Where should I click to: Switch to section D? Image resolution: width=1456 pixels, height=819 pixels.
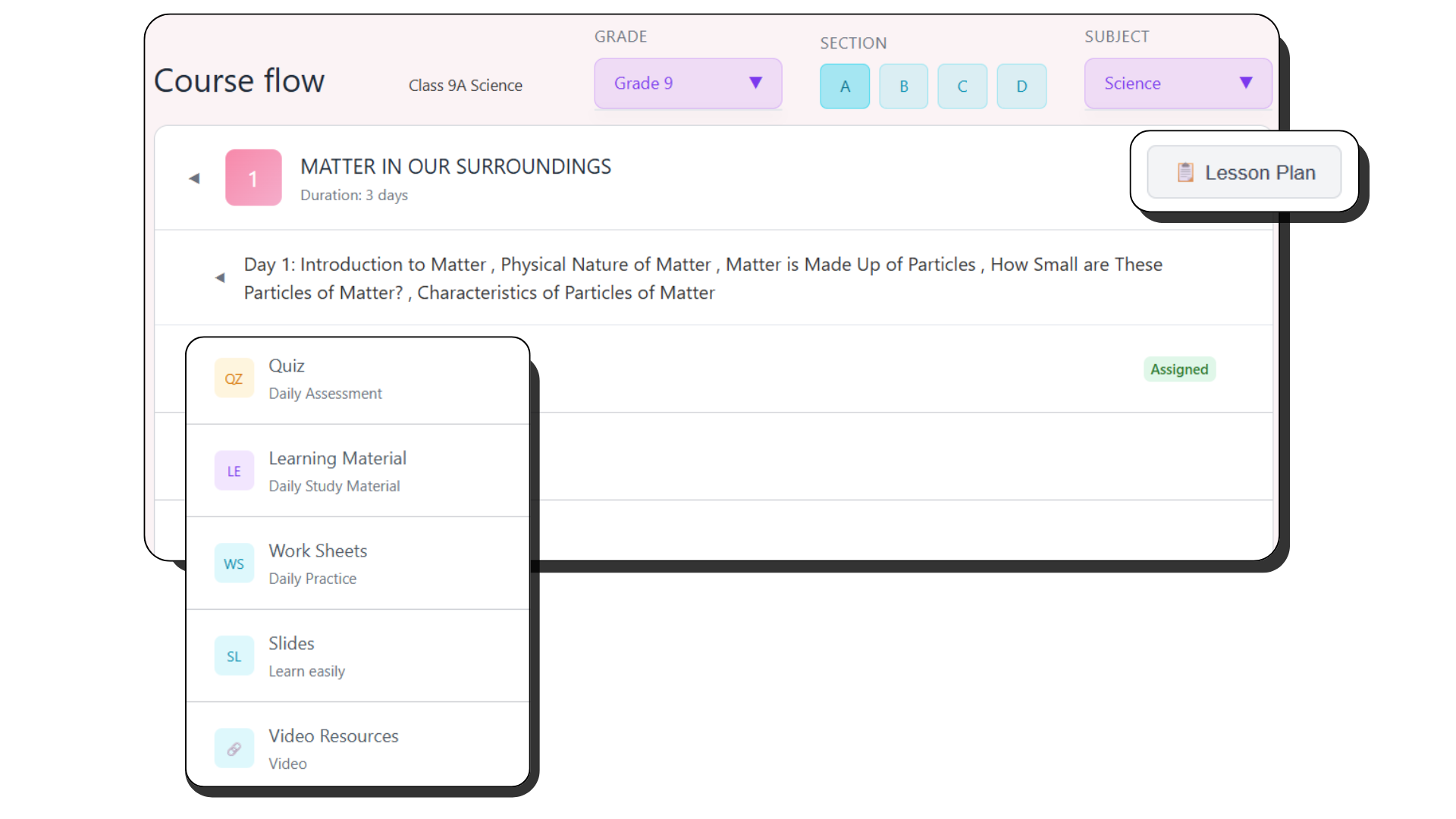[1021, 86]
